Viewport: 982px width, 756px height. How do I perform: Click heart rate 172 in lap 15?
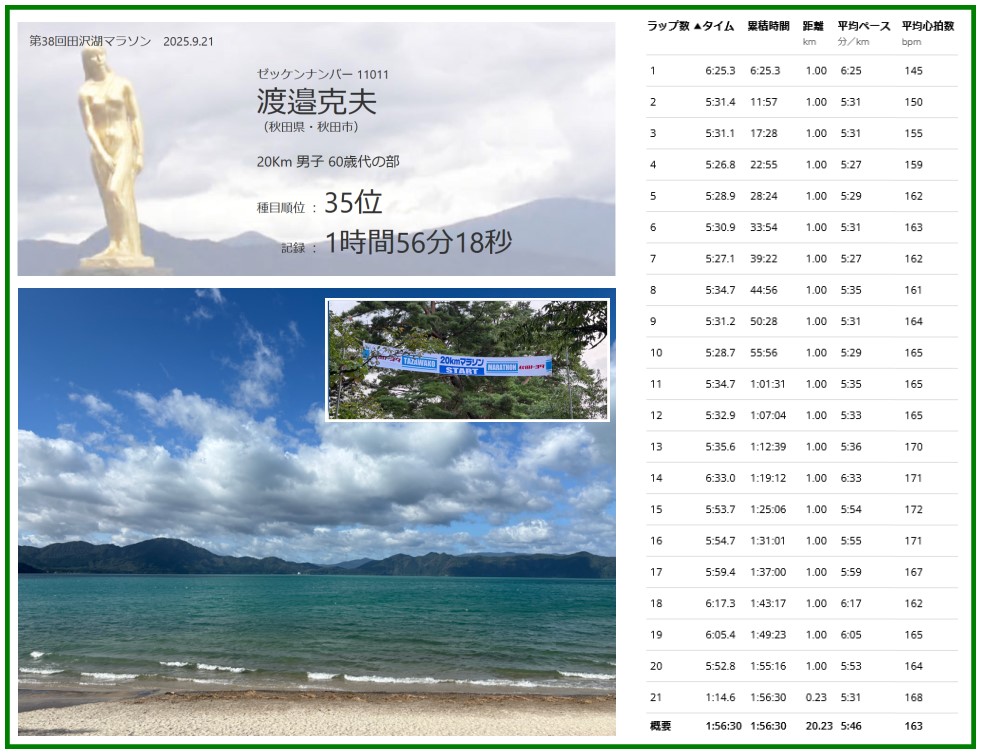coord(913,510)
